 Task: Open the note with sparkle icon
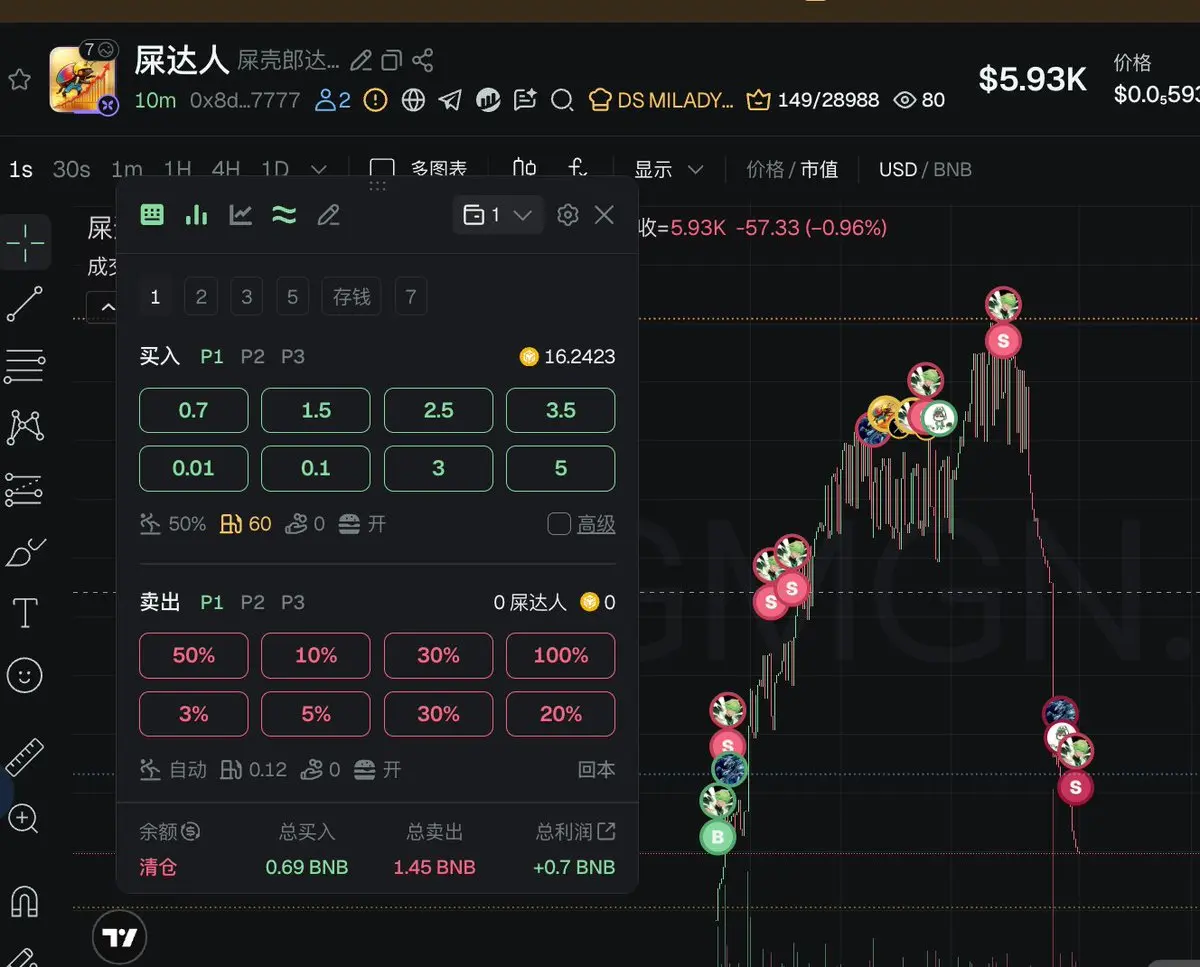coord(525,100)
